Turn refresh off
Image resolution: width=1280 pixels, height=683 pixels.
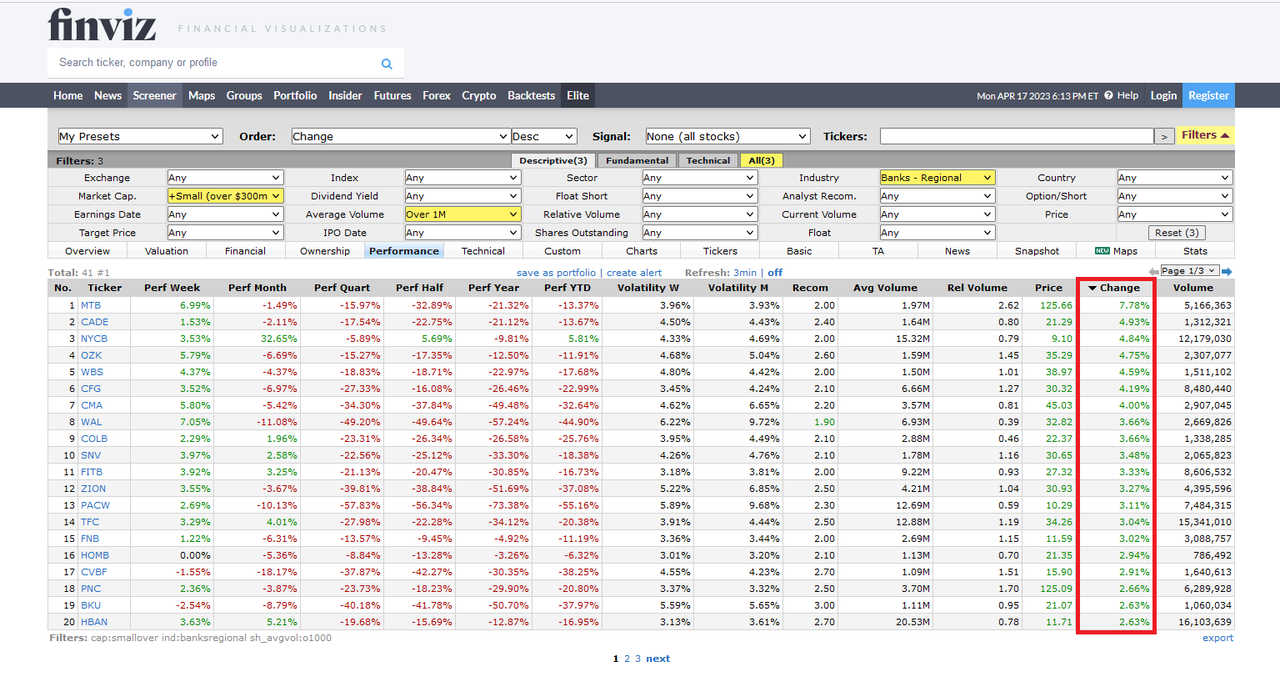(x=775, y=273)
